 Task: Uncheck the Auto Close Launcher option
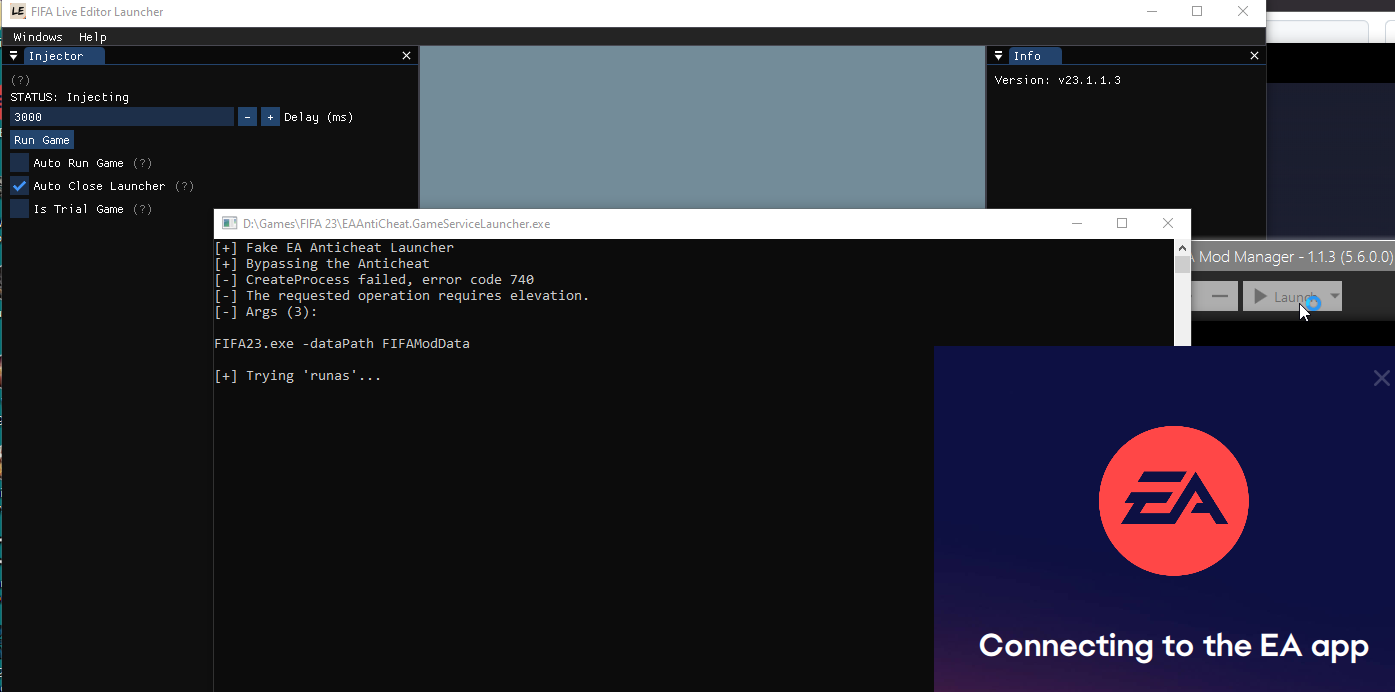pyautogui.click(x=20, y=186)
